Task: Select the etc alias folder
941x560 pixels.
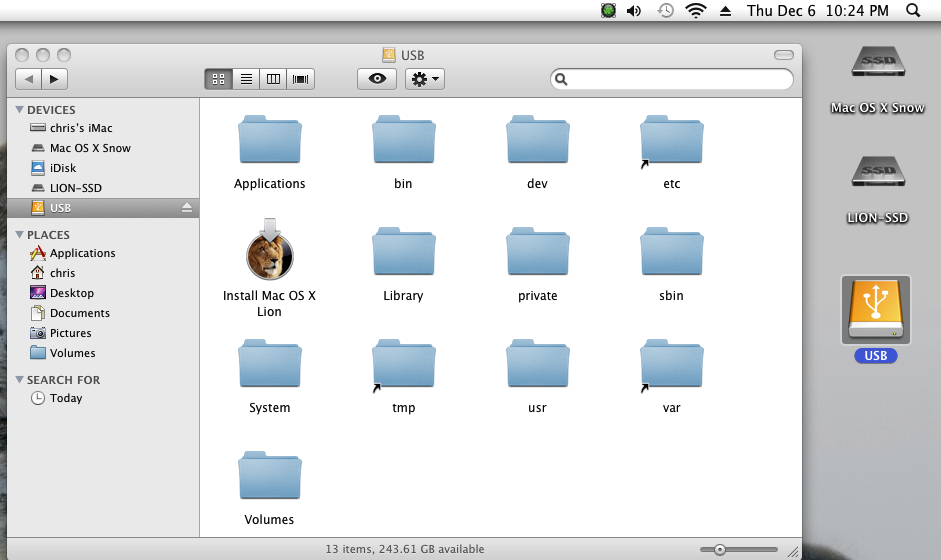Action: [x=672, y=140]
